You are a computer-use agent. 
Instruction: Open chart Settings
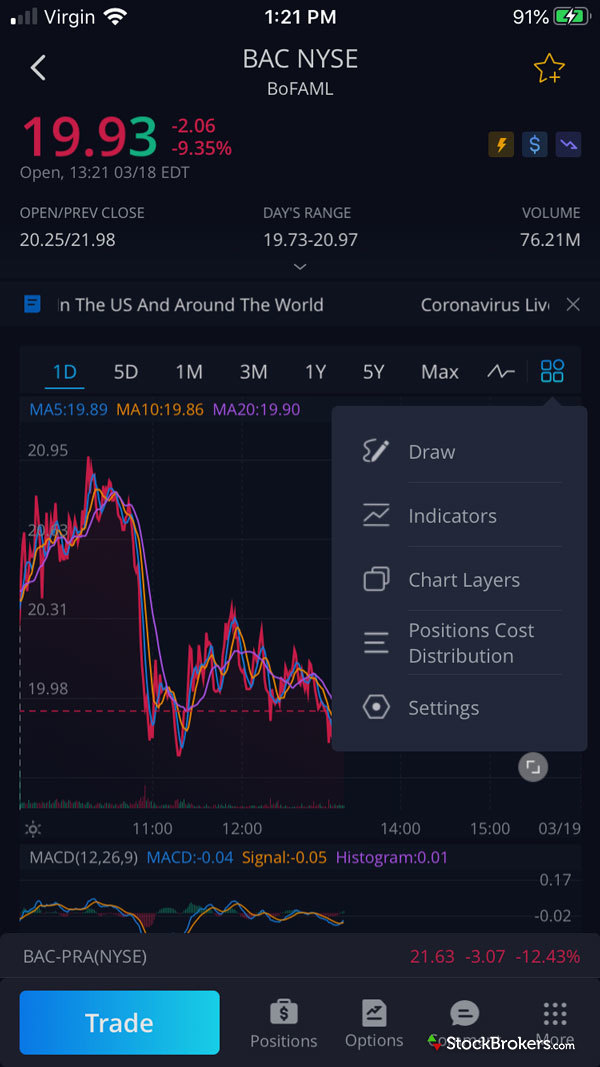pos(444,707)
